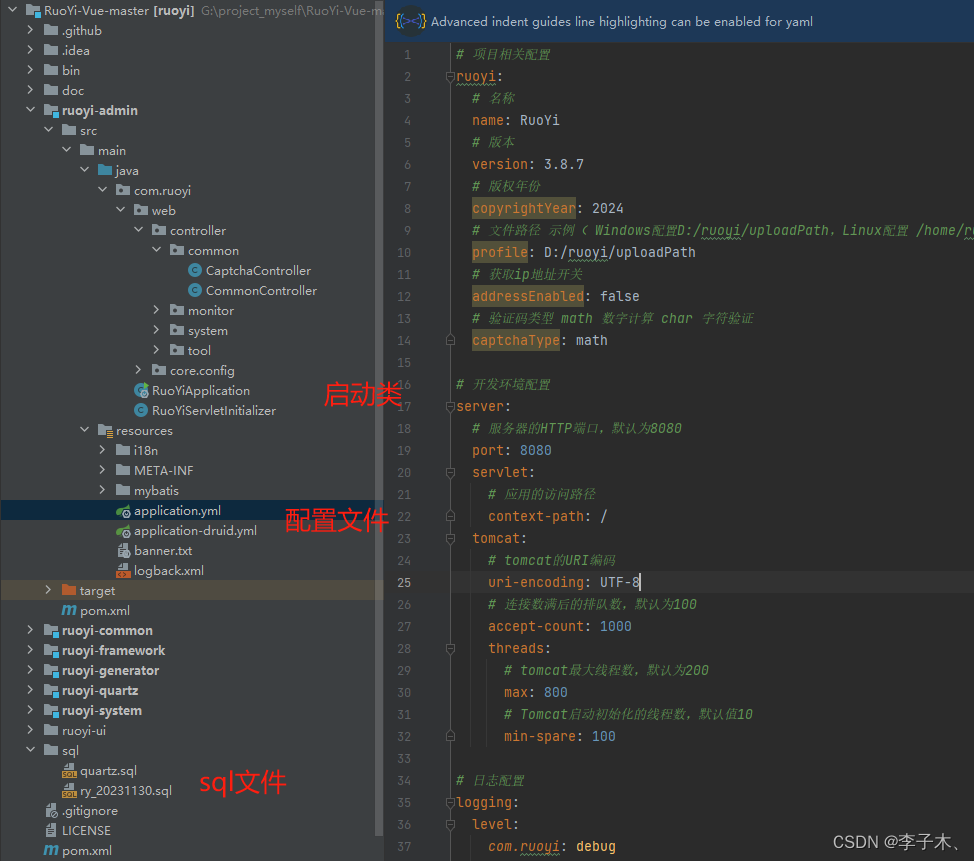Viewport: 974px width, 861px height.
Task: Select the tool package
Action: tap(199, 350)
